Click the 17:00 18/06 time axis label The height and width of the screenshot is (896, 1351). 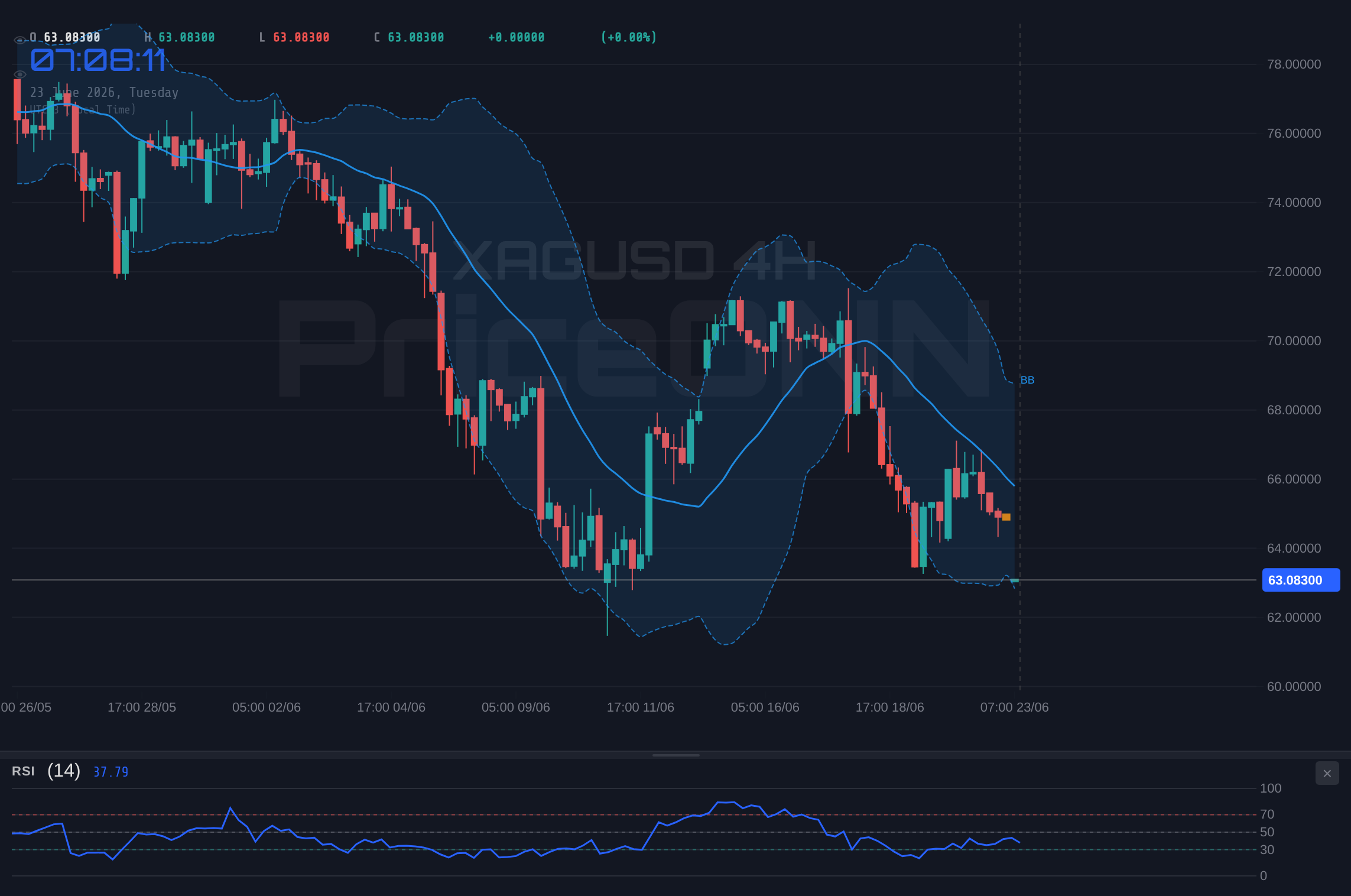click(x=890, y=707)
